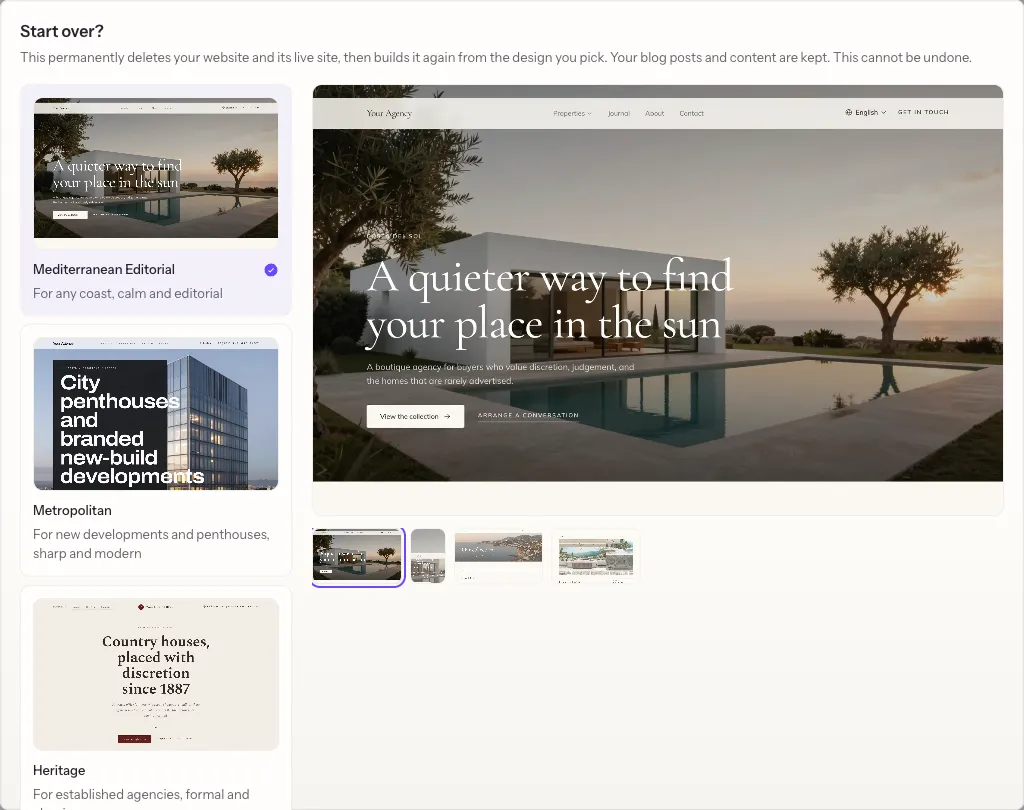
Task: Click "For new developments and penthouses" description
Action: tap(152, 543)
